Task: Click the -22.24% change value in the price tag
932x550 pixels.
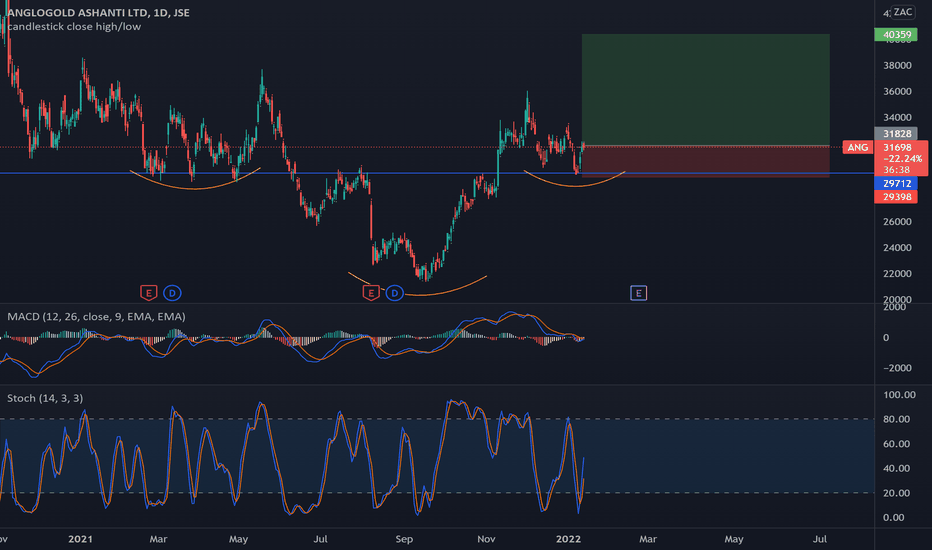Action: [x=902, y=159]
